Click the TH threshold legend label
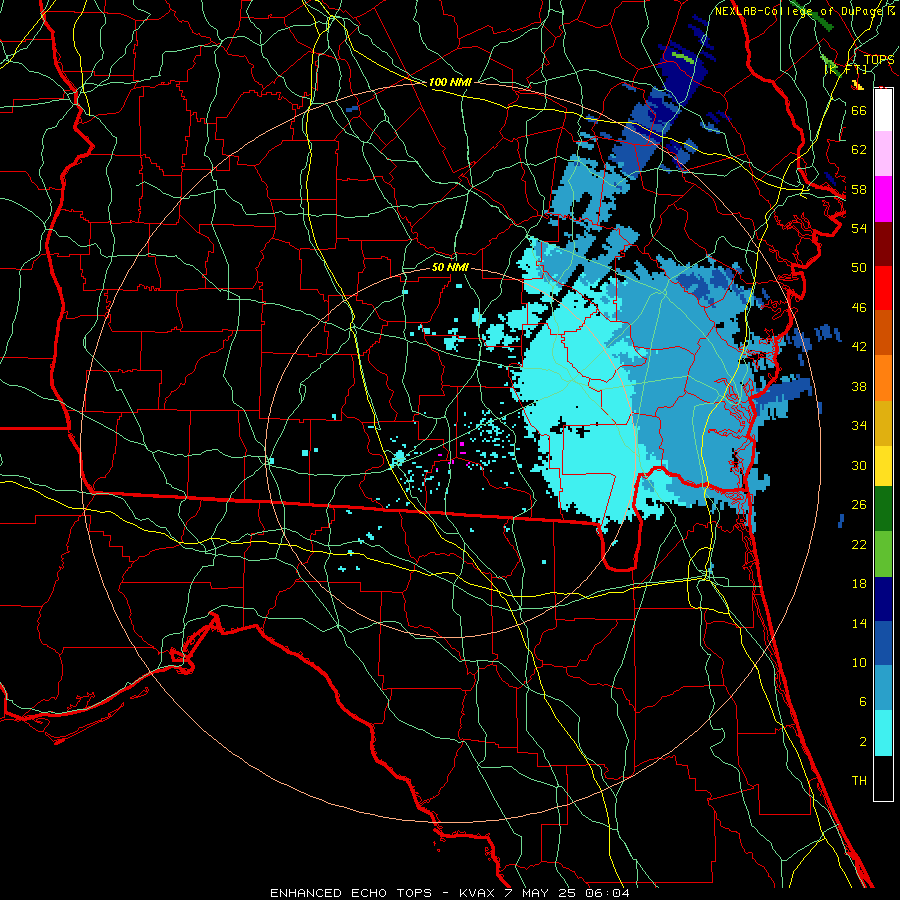Image resolution: width=900 pixels, height=900 pixels. [859, 780]
